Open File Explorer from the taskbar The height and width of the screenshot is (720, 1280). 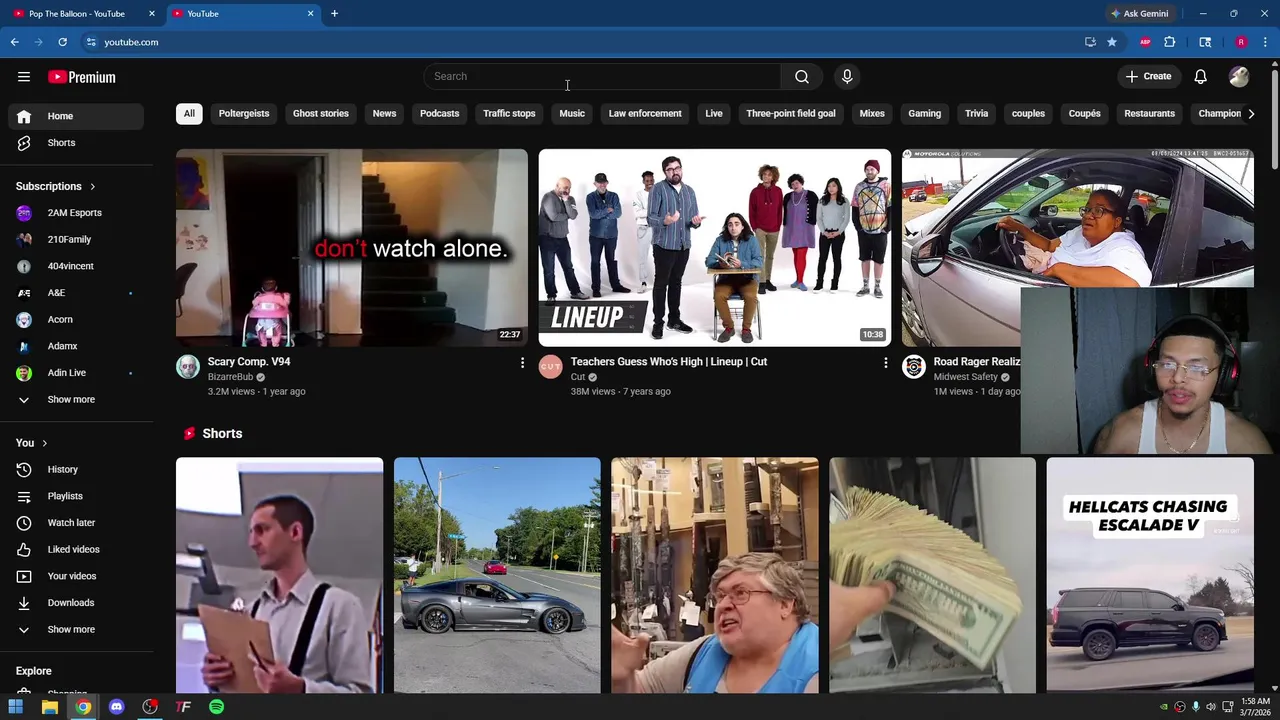tap(49, 707)
